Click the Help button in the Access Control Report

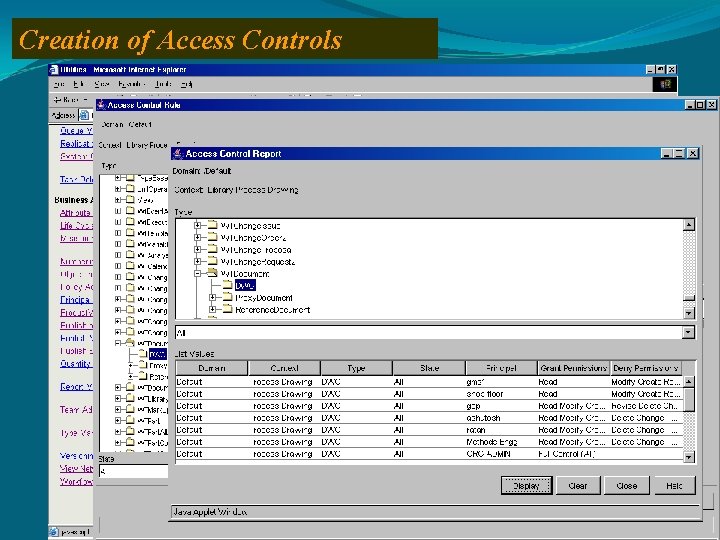click(x=674, y=485)
